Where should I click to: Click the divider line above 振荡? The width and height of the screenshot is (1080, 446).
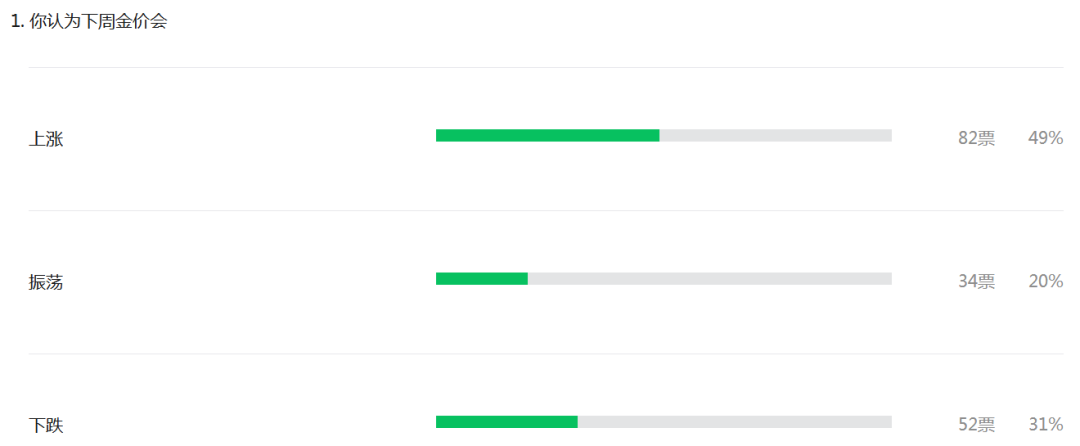click(x=546, y=210)
